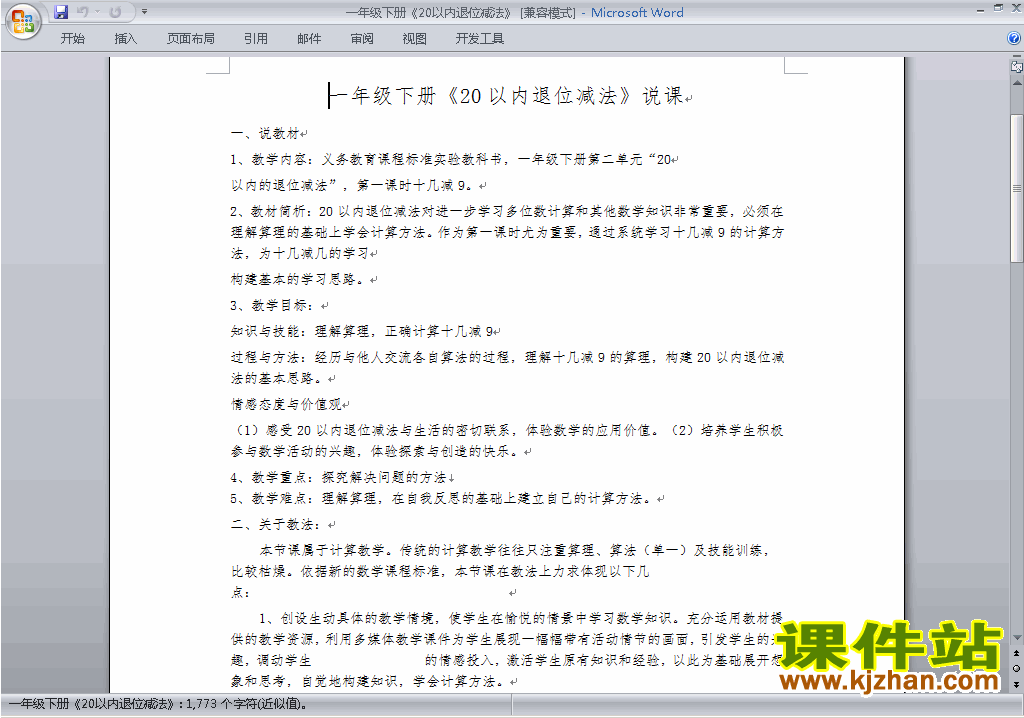
Task: Switch to the 页面布局 tab
Action: click(190, 39)
